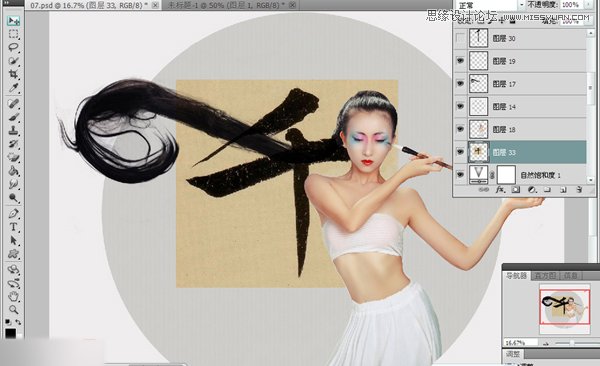
Task: Select the Type tool
Action: pos(14,227)
